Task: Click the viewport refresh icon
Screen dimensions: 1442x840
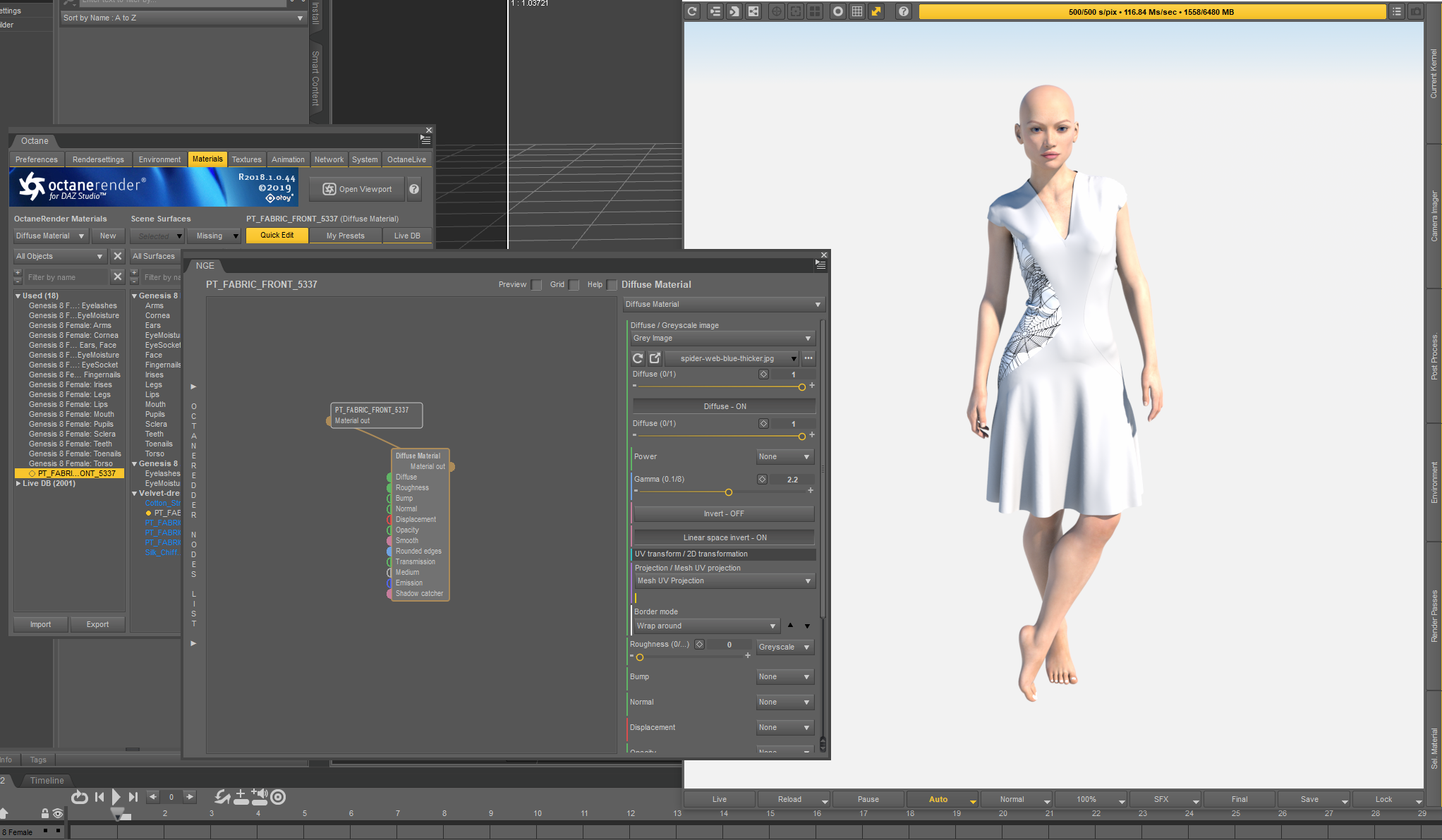Action: click(x=692, y=11)
